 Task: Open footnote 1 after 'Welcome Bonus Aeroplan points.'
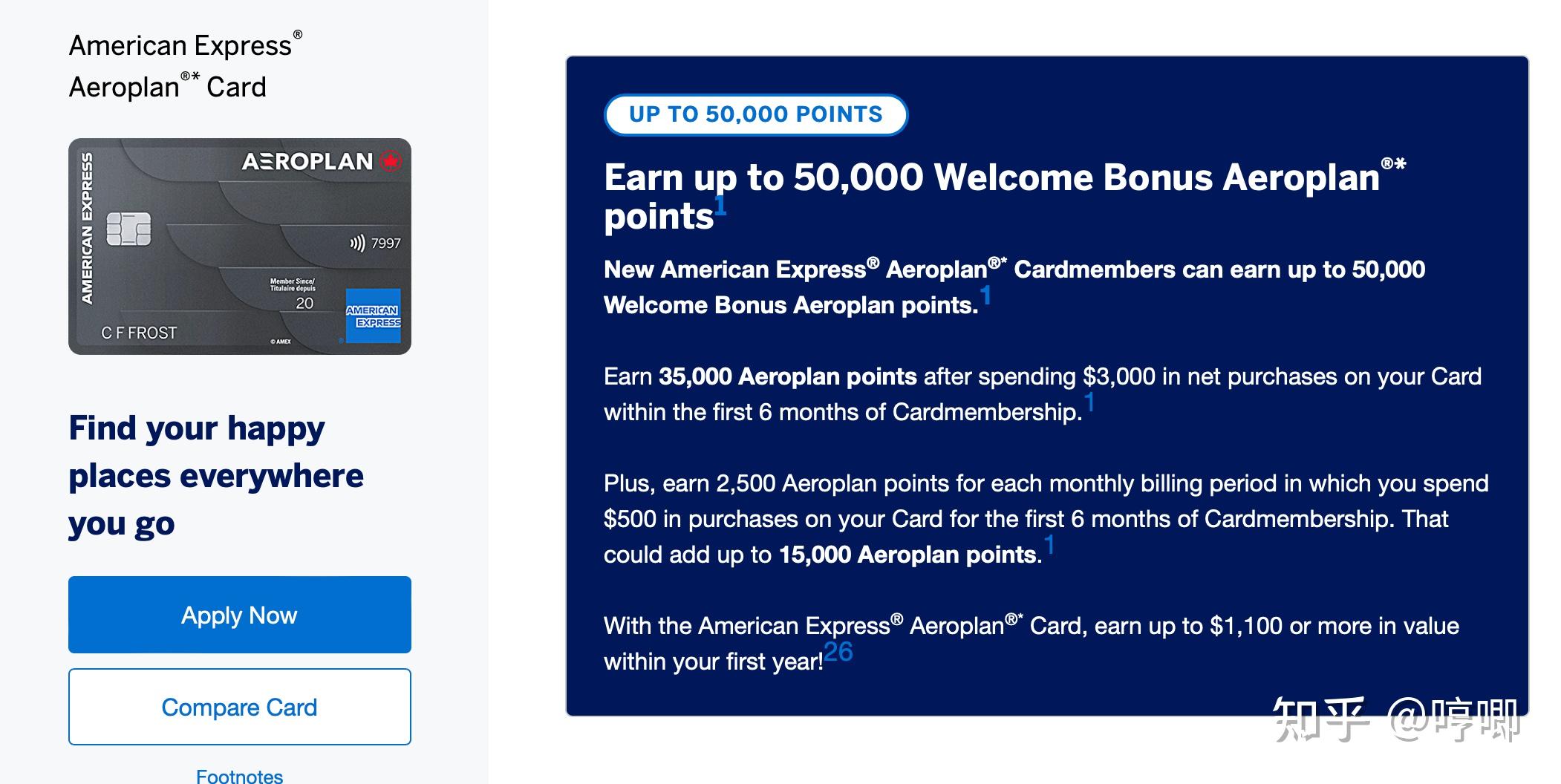click(x=985, y=295)
